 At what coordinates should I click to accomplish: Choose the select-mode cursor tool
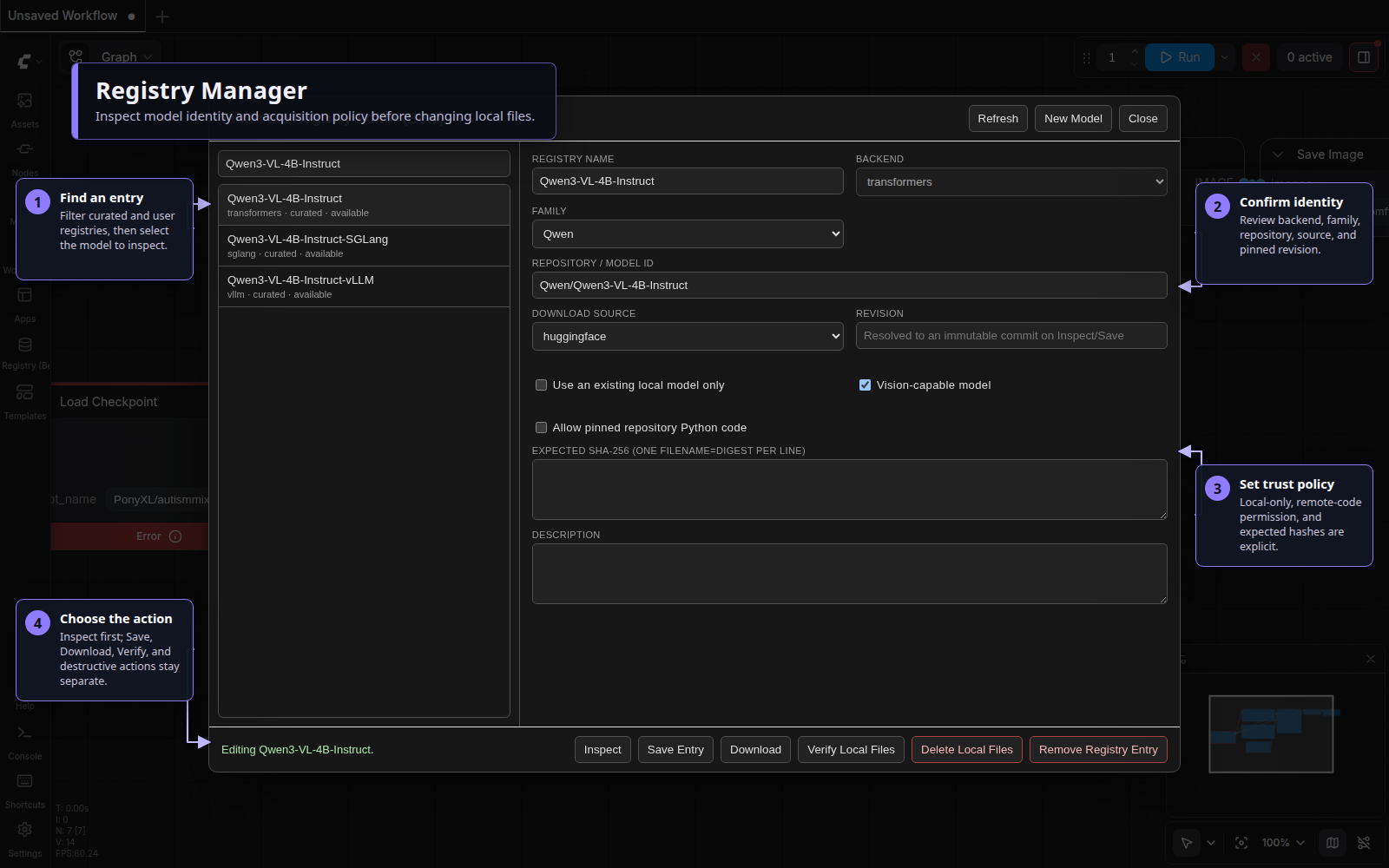(x=1187, y=843)
